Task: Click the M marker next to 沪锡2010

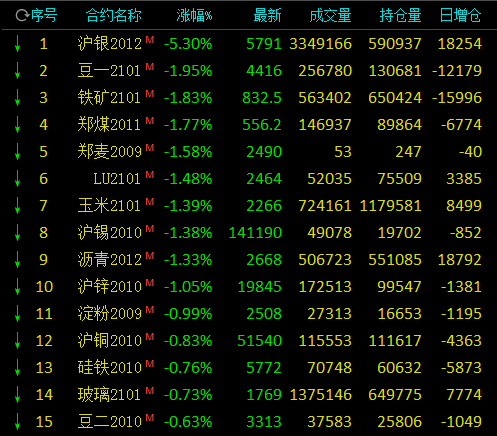Action: (x=150, y=229)
